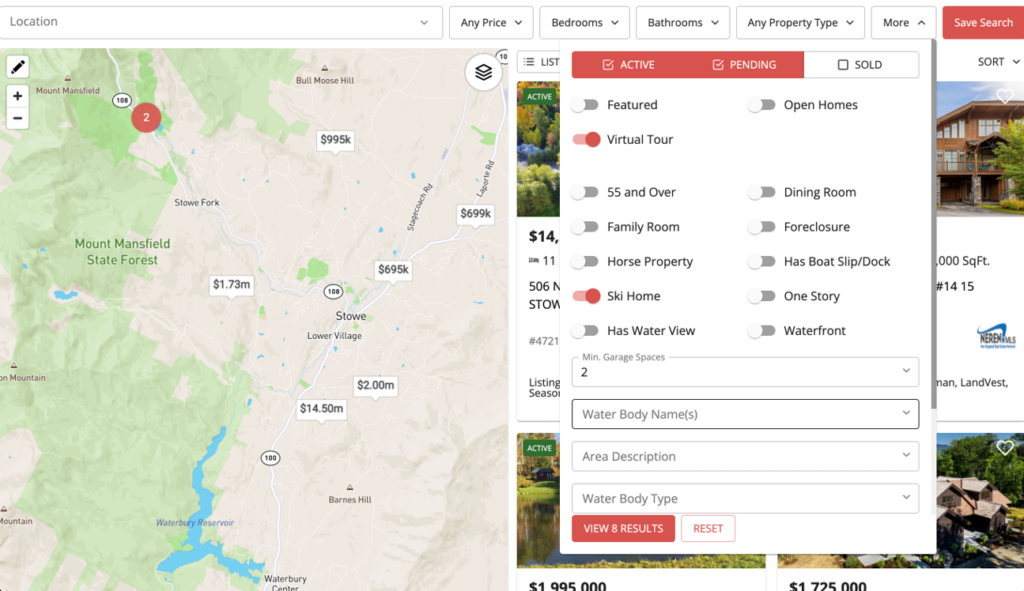The height and width of the screenshot is (591, 1024).
Task: Select the $995k map price marker
Action: coord(336,140)
